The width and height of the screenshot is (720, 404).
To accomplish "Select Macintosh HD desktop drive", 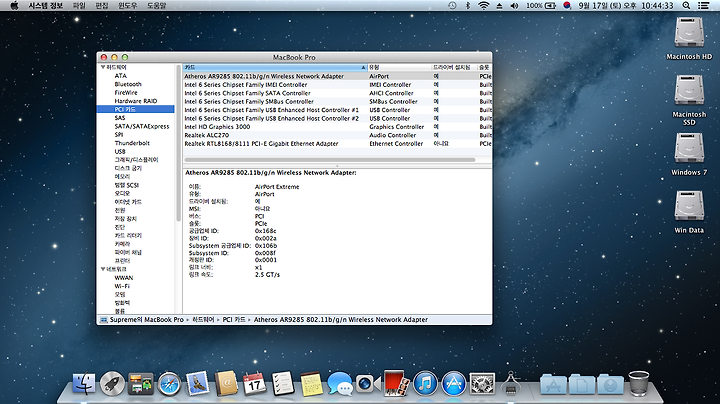I will [689, 32].
